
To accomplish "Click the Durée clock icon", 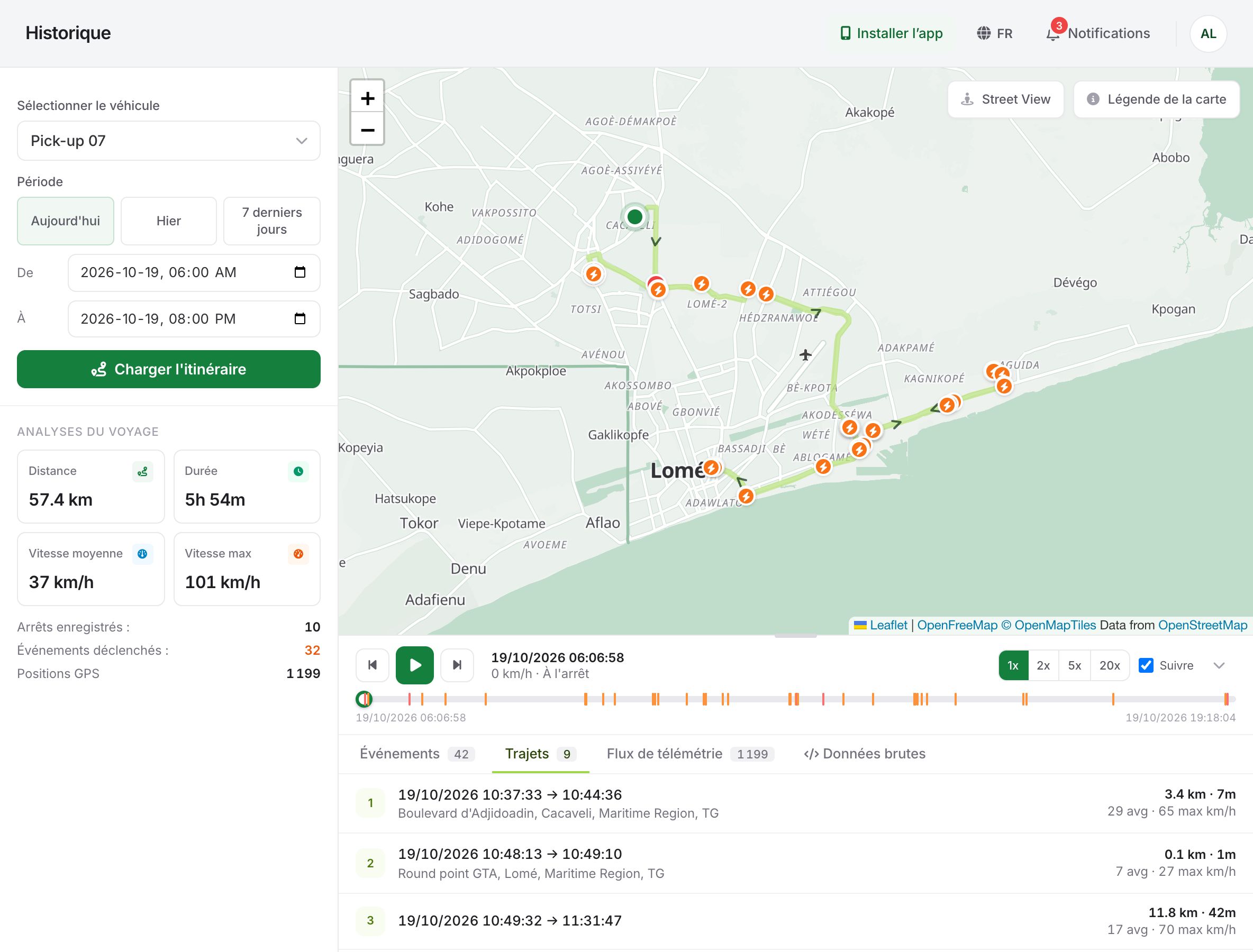I will pos(298,471).
